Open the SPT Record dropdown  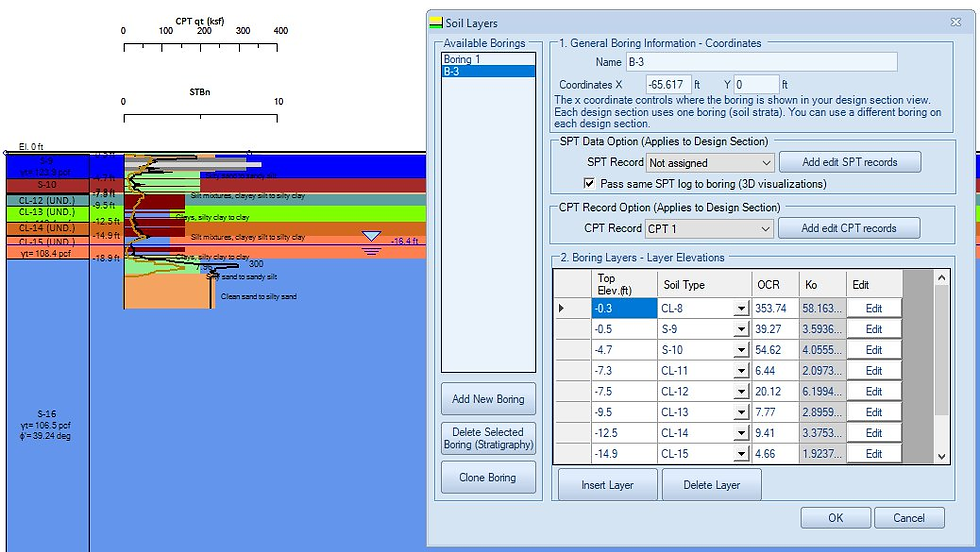(766, 163)
